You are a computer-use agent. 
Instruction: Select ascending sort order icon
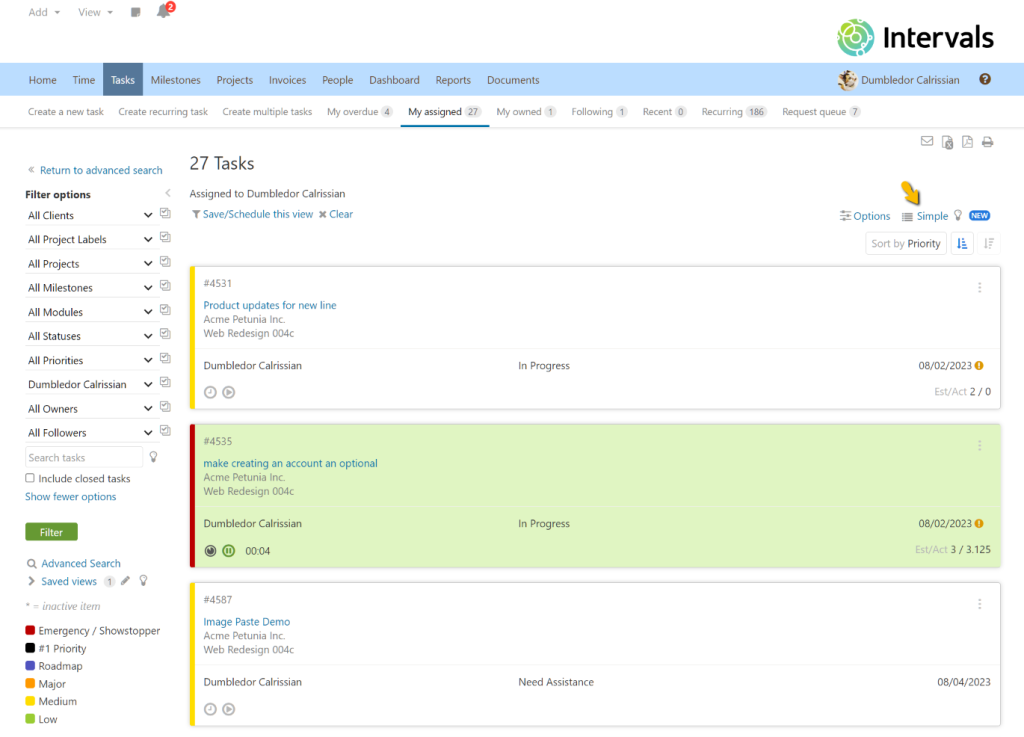(x=962, y=243)
